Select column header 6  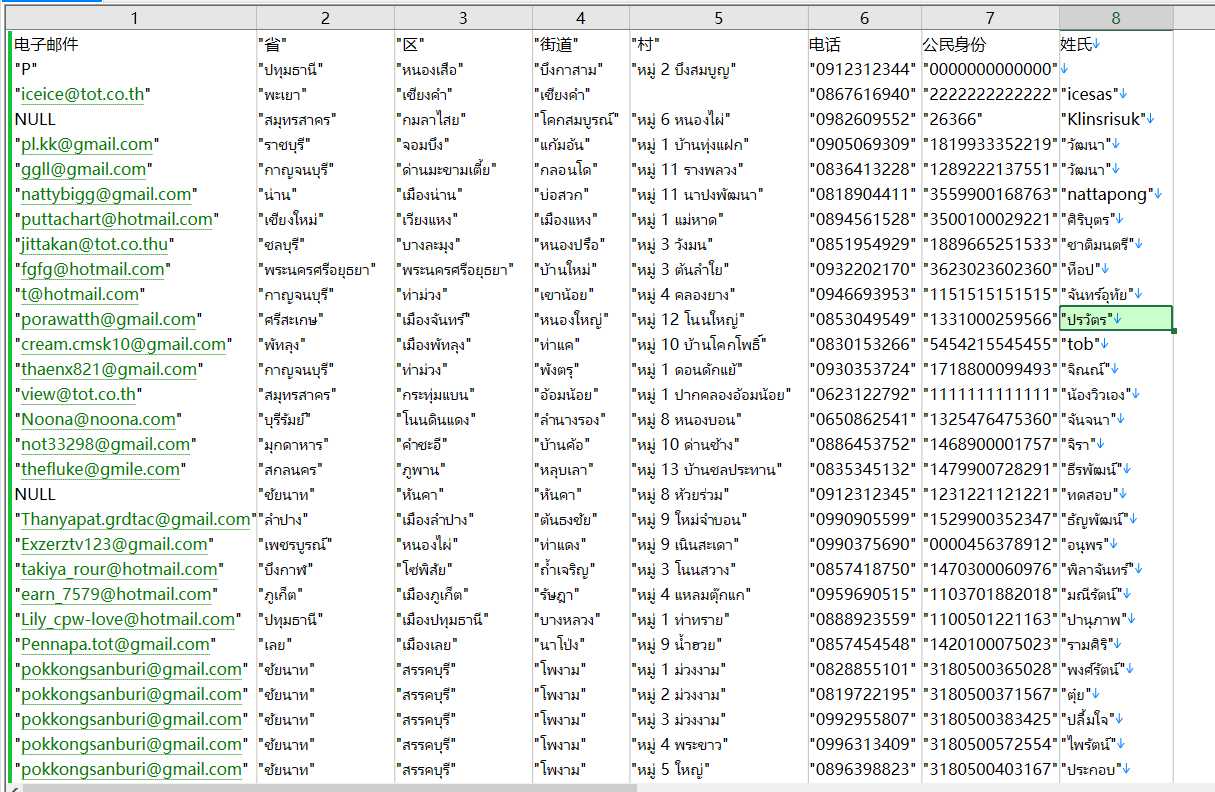click(864, 18)
